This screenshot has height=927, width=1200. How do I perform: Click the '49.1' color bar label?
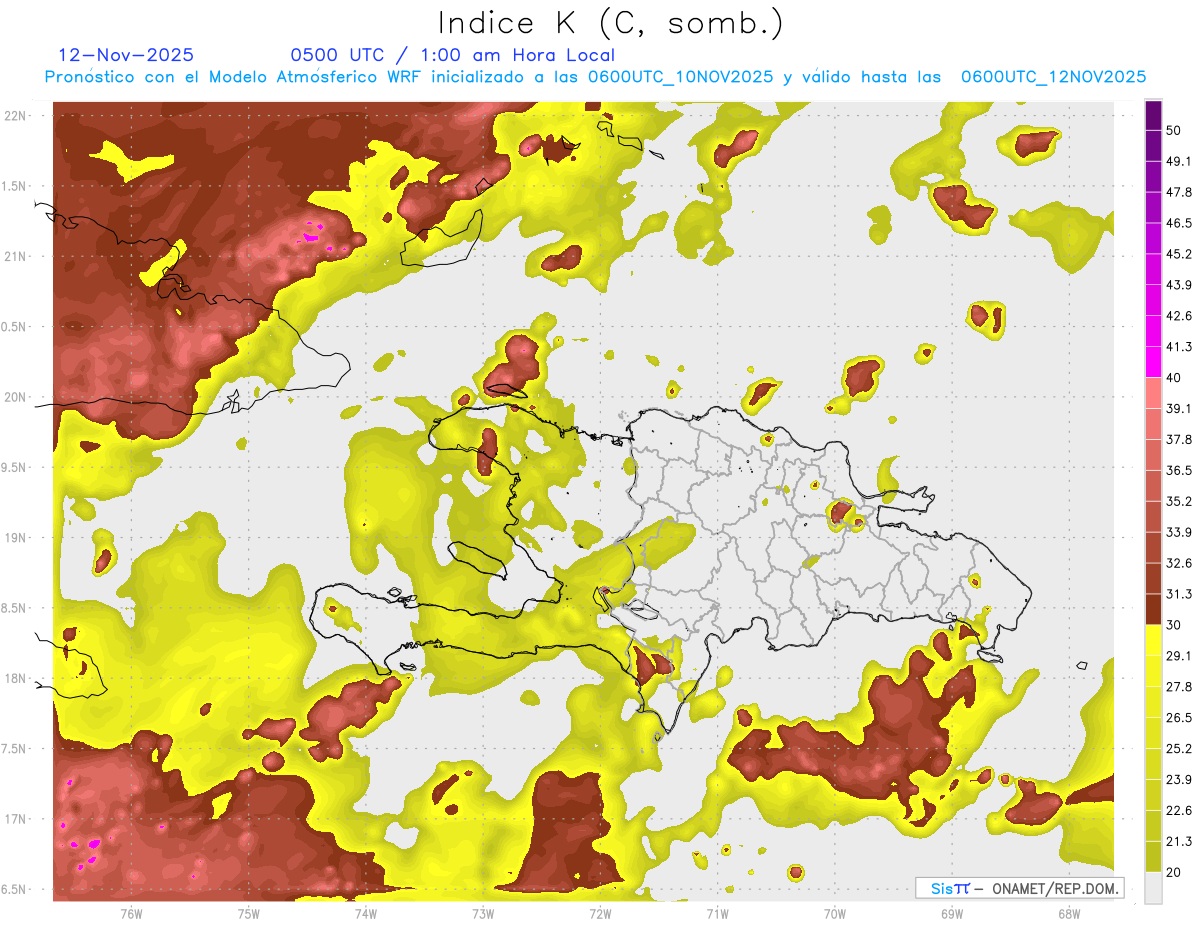1178,161
